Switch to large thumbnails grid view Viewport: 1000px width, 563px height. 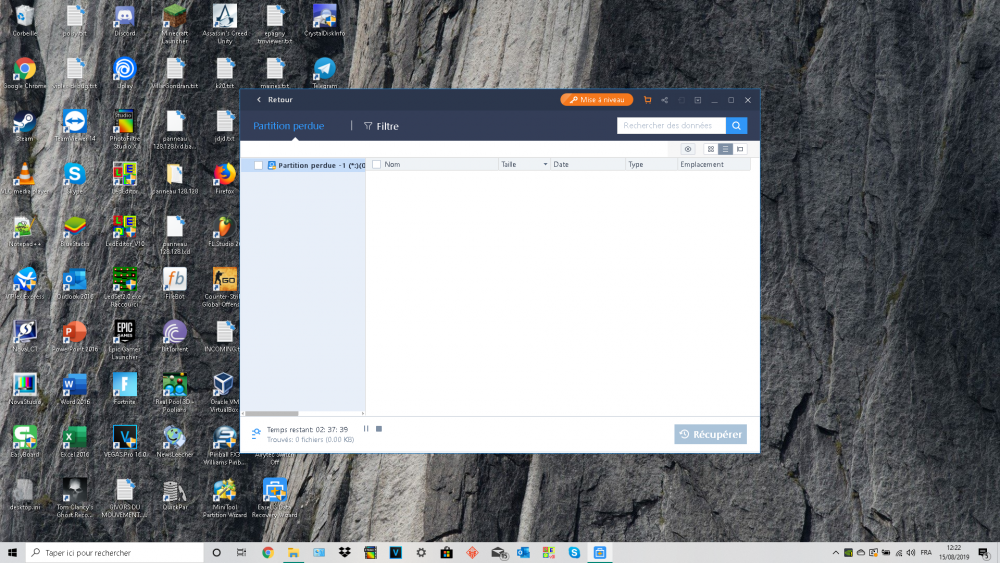click(711, 149)
